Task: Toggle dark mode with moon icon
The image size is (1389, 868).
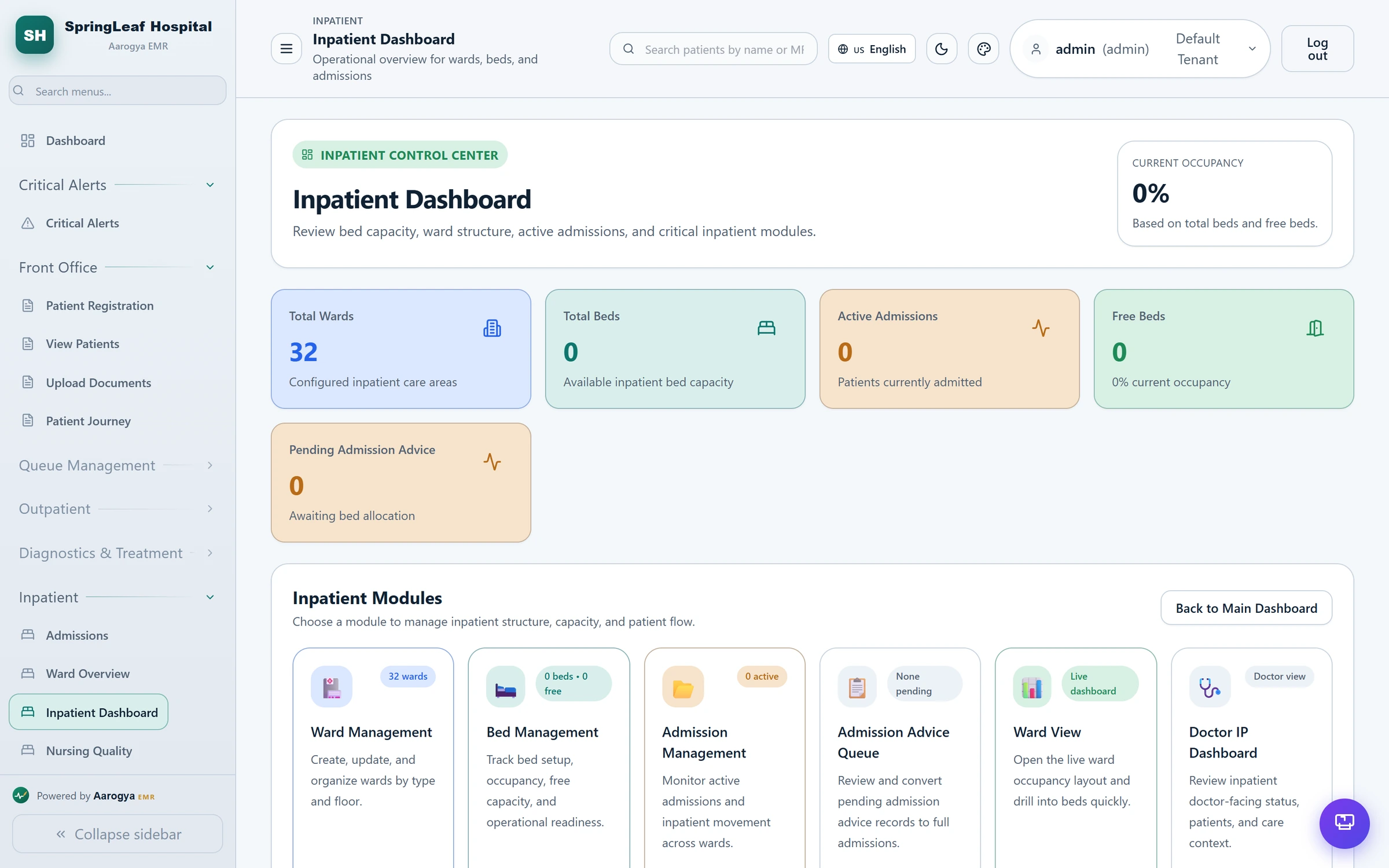Action: tap(941, 49)
